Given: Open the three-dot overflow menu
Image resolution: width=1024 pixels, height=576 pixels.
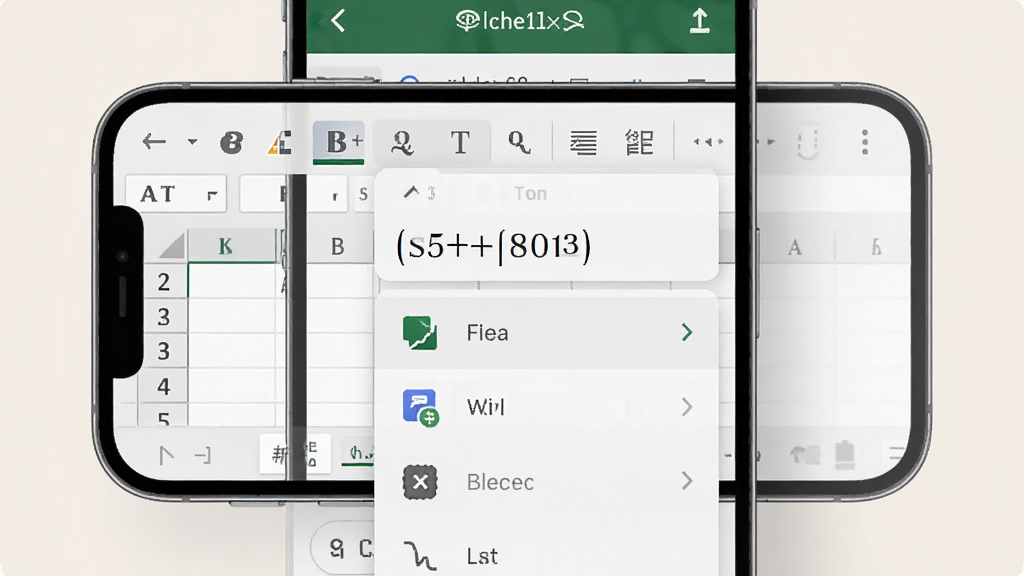Looking at the screenshot, I should [x=865, y=142].
